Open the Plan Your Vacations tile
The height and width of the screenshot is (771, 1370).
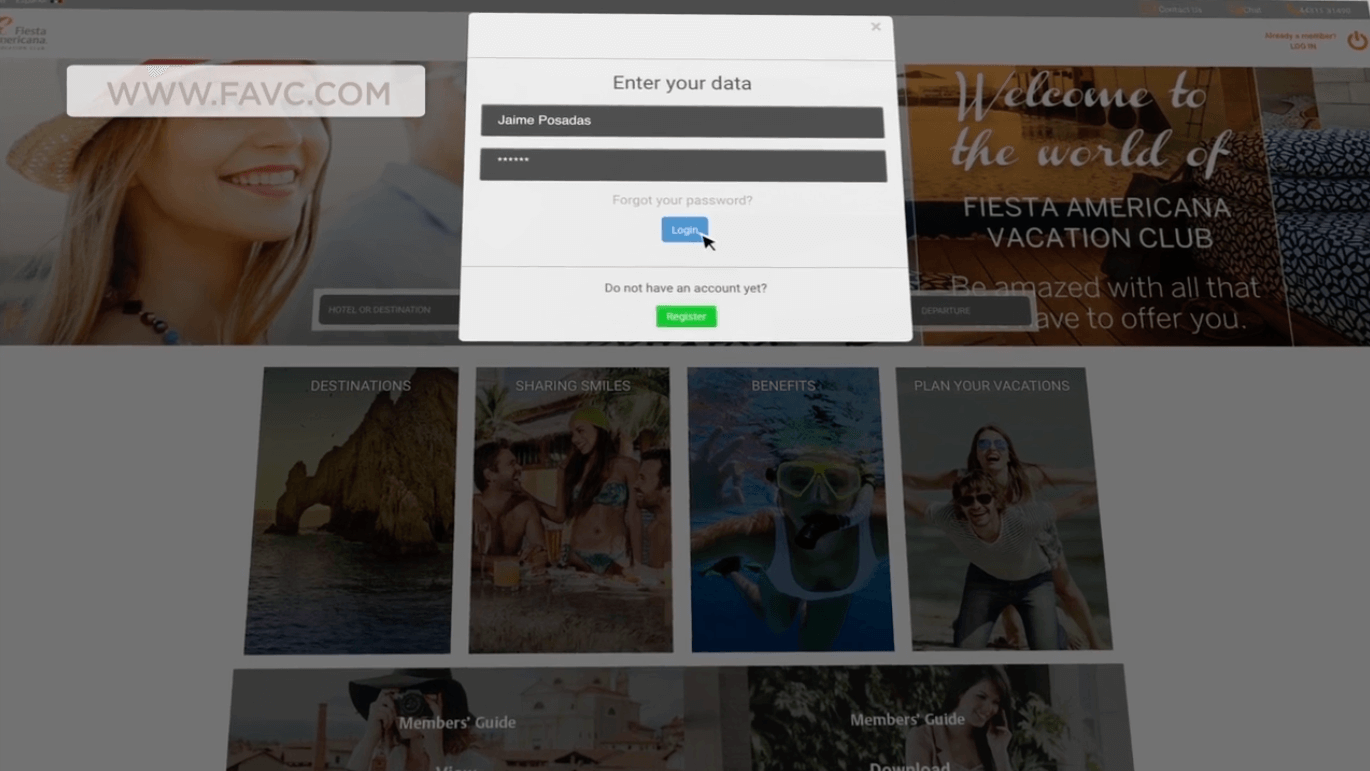point(1003,509)
